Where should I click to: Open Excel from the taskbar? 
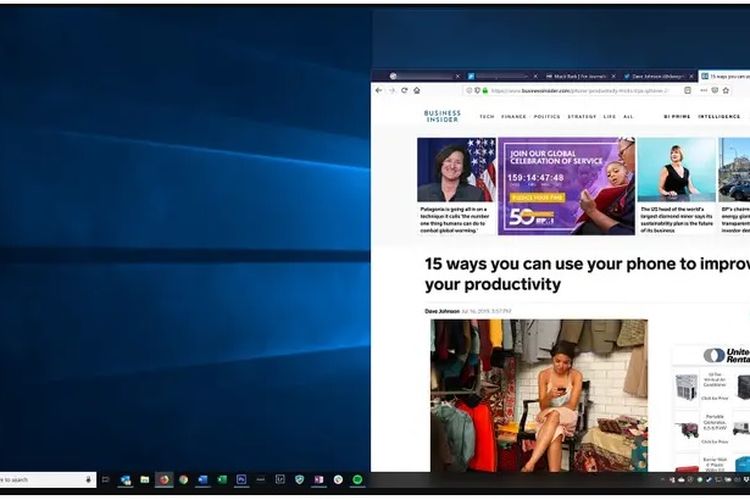[x=222, y=479]
